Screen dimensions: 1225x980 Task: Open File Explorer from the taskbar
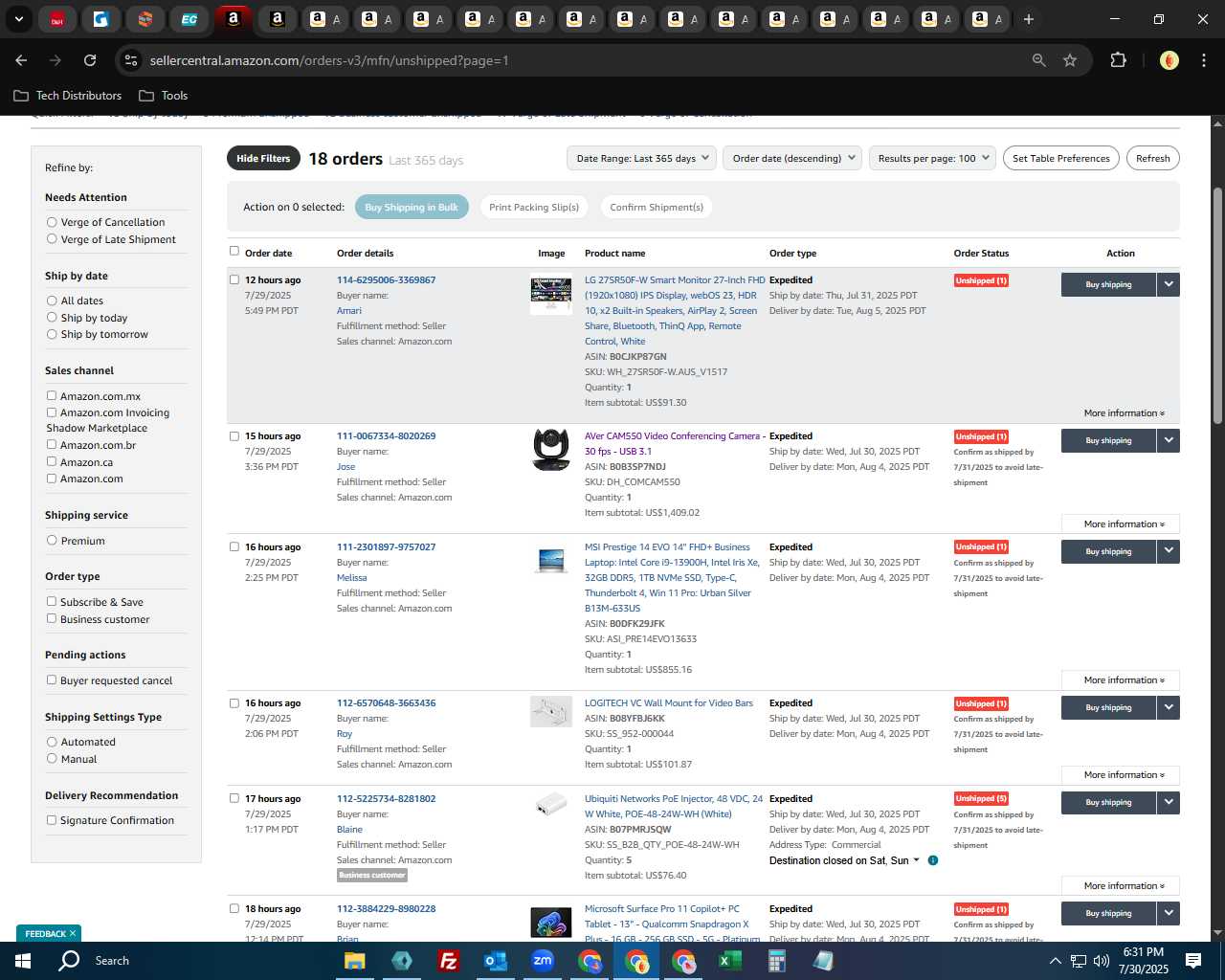355,961
